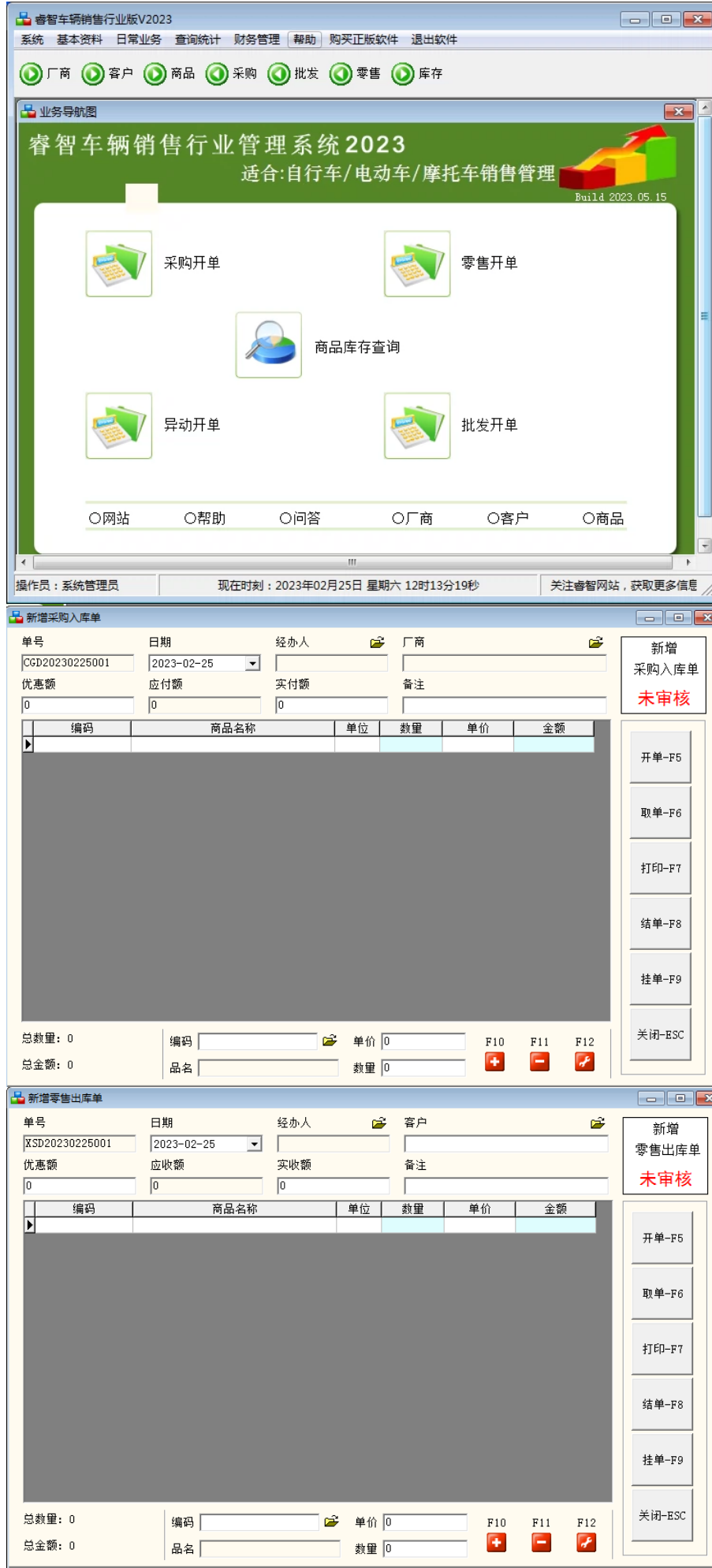
Task: Select the 厂商 option in navigation panel
Action: click(x=412, y=518)
